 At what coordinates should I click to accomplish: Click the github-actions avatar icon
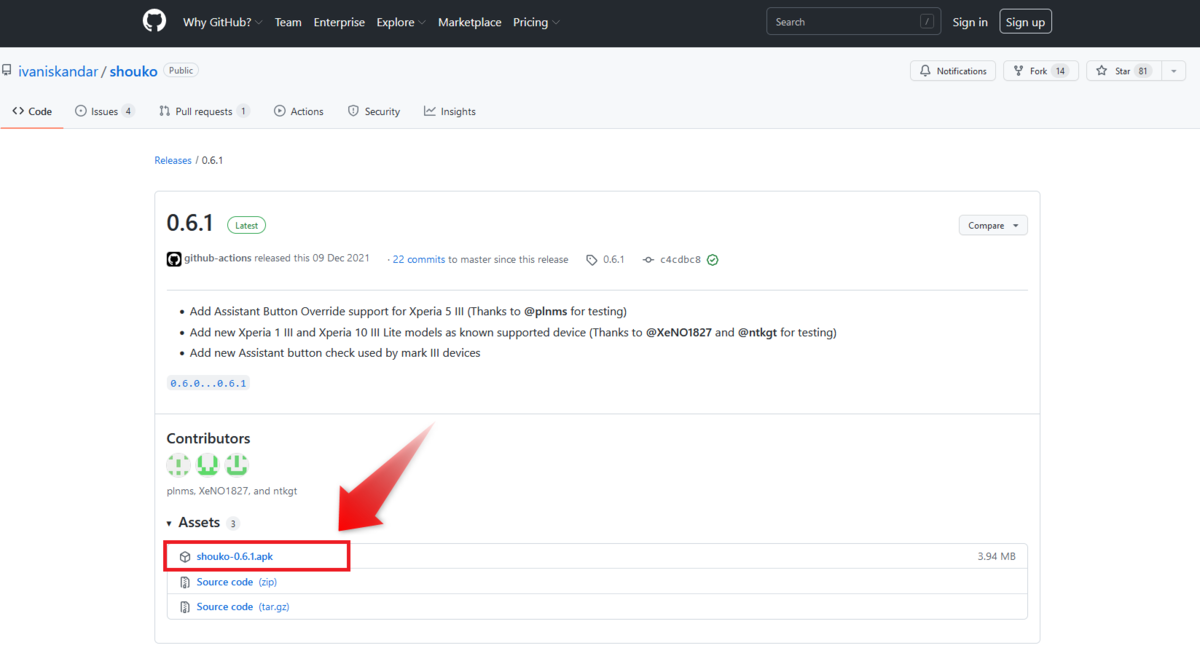tap(174, 259)
